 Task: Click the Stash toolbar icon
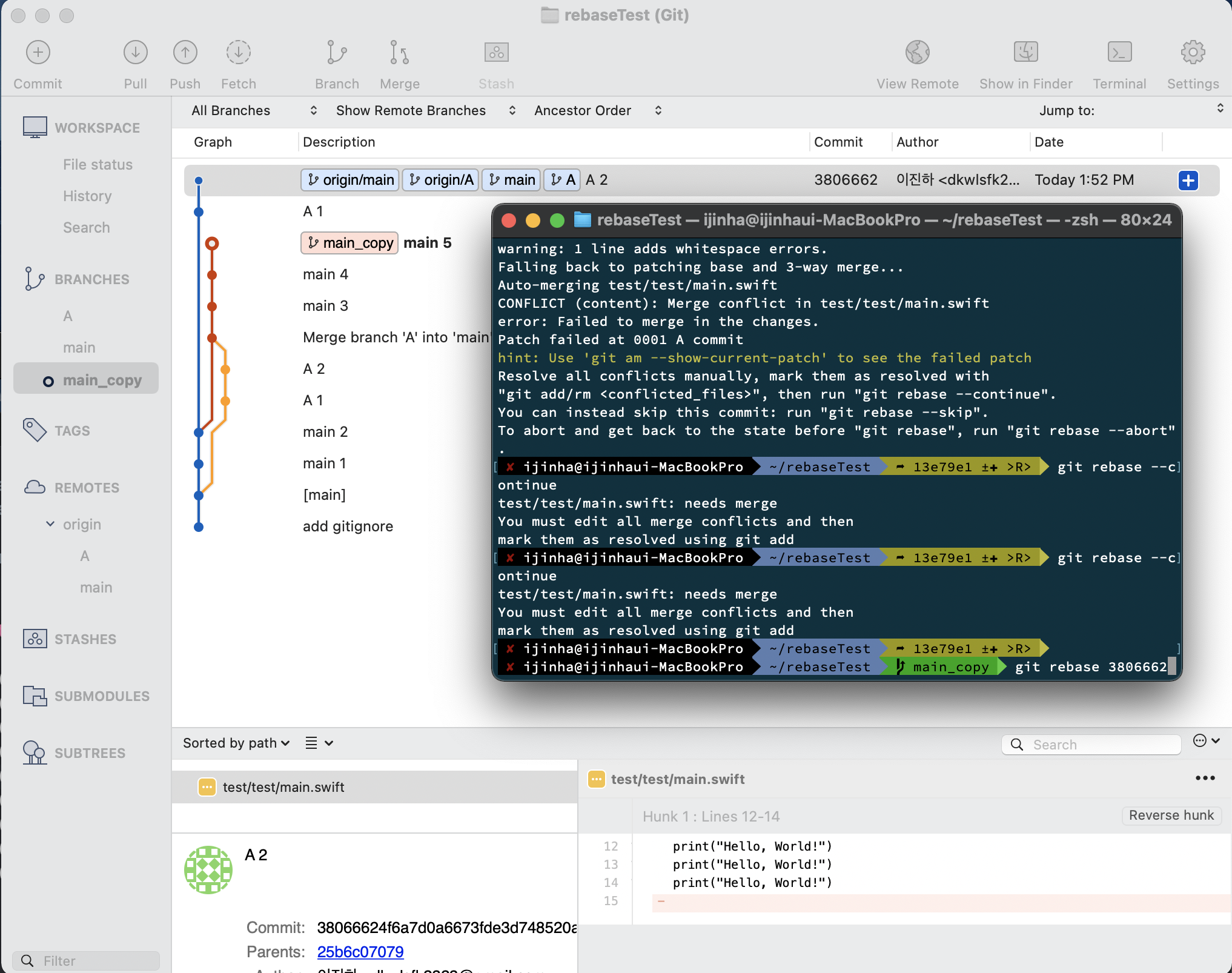pyautogui.click(x=496, y=53)
